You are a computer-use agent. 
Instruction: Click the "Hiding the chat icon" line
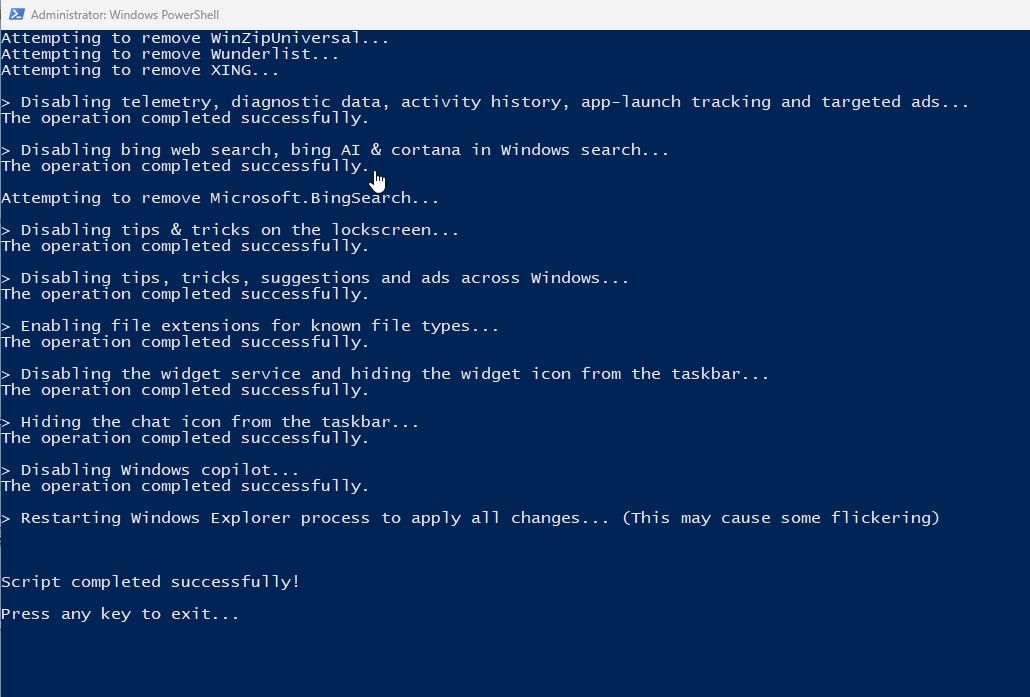(x=220, y=422)
